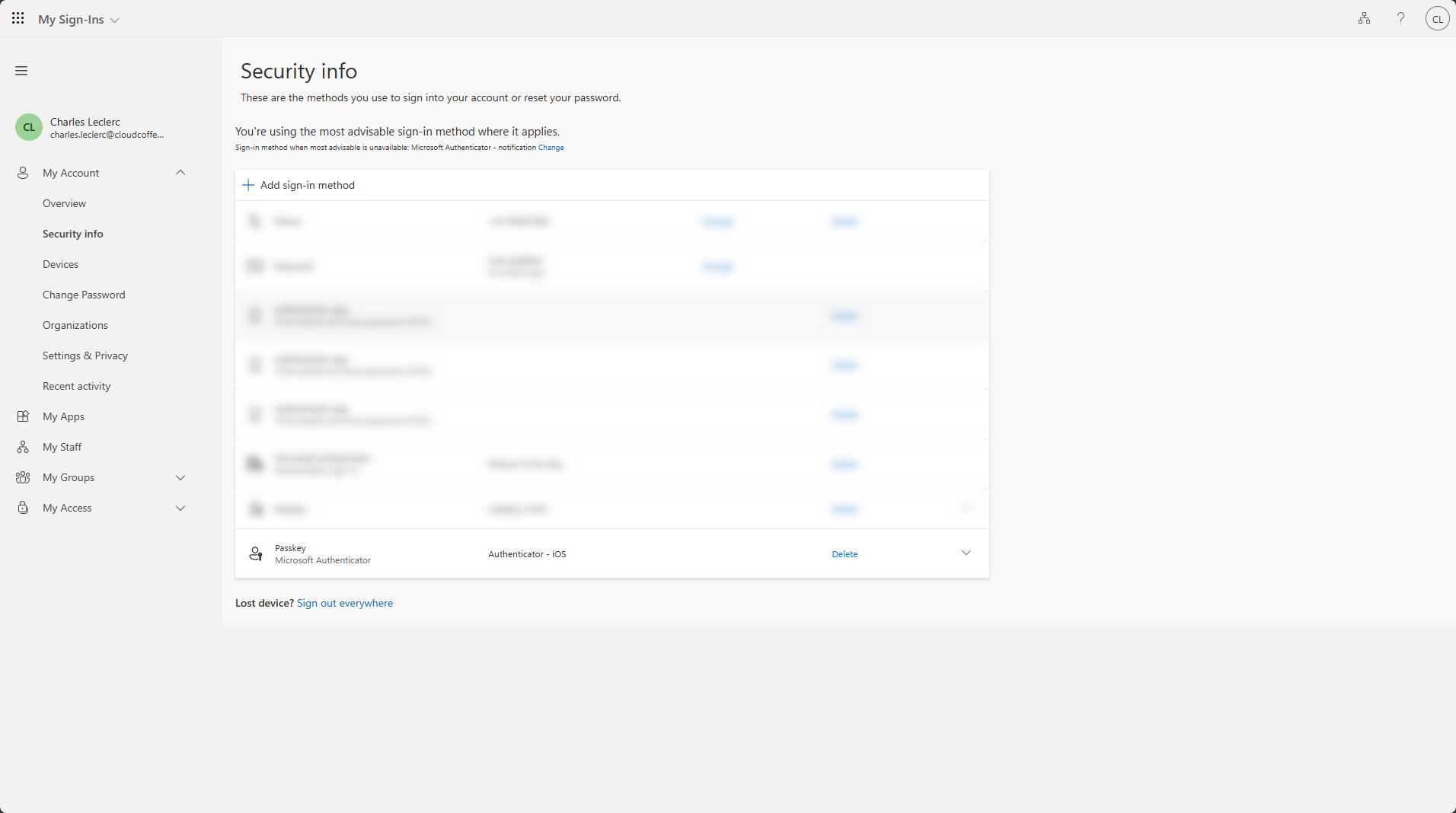Click the plus icon to add sign-in method
The width and height of the screenshot is (1456, 813).
[x=248, y=185]
